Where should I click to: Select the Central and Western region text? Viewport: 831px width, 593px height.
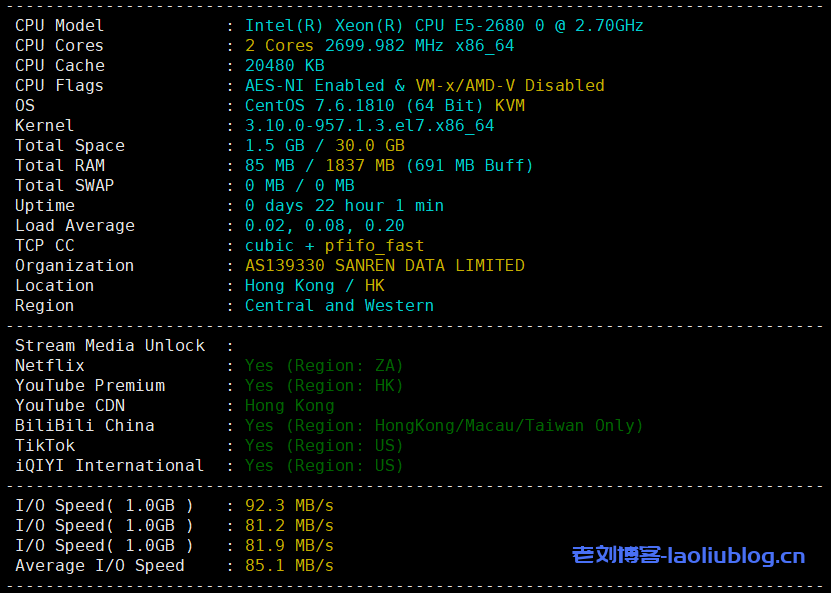pyautogui.click(x=339, y=306)
